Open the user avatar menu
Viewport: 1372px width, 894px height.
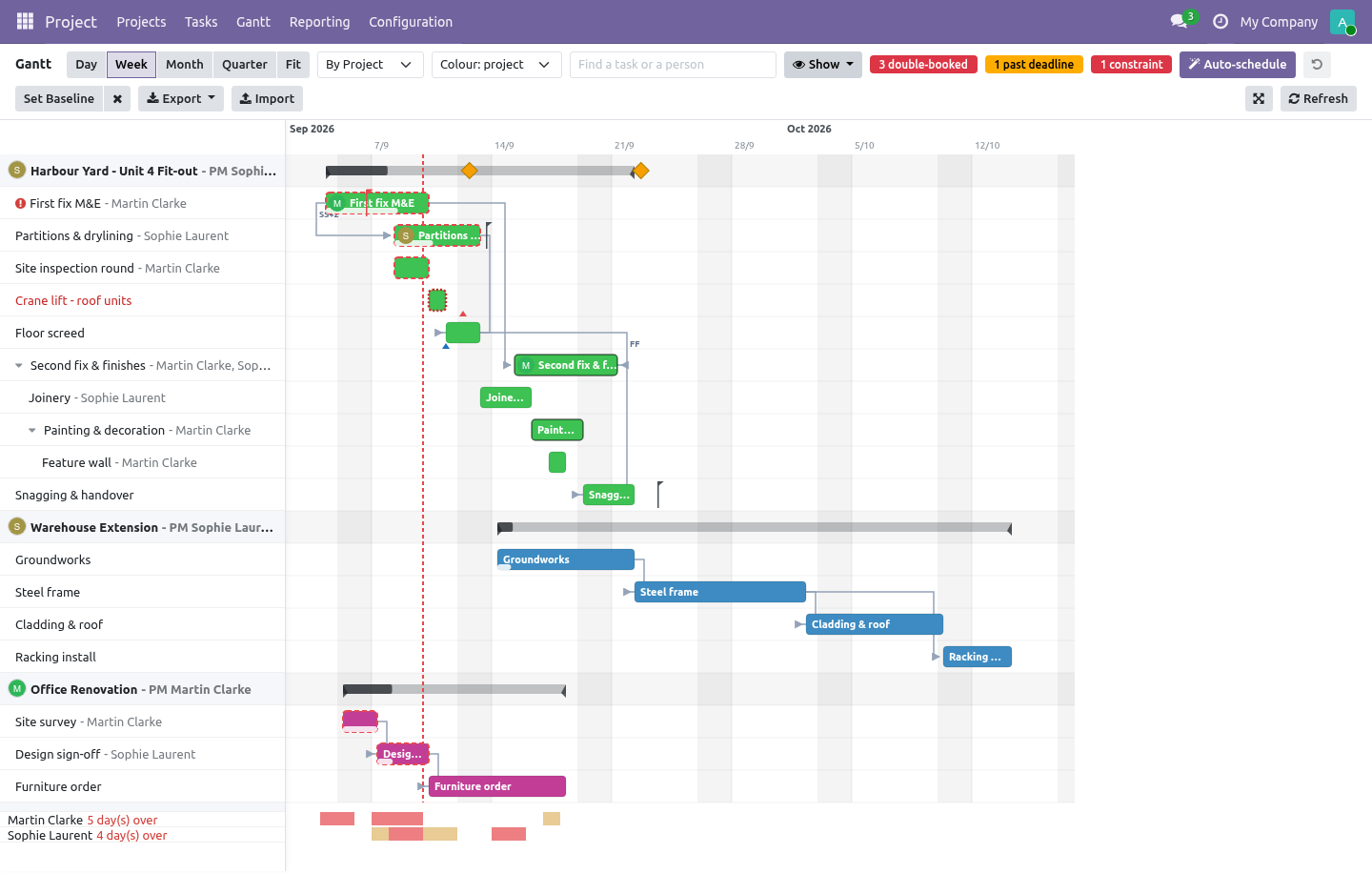[1342, 21]
